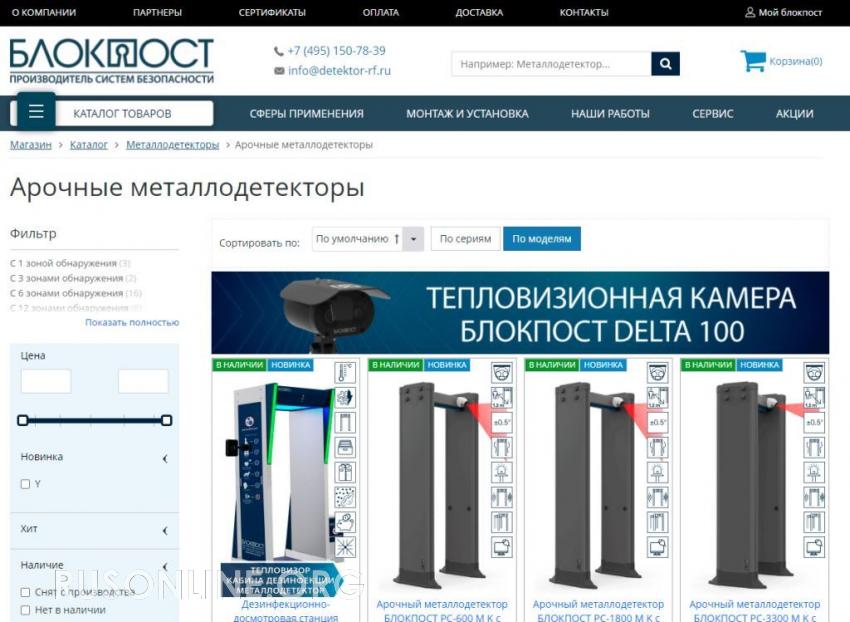Click alarm light icon on PC-3300 card

pyautogui.click(x=814, y=472)
